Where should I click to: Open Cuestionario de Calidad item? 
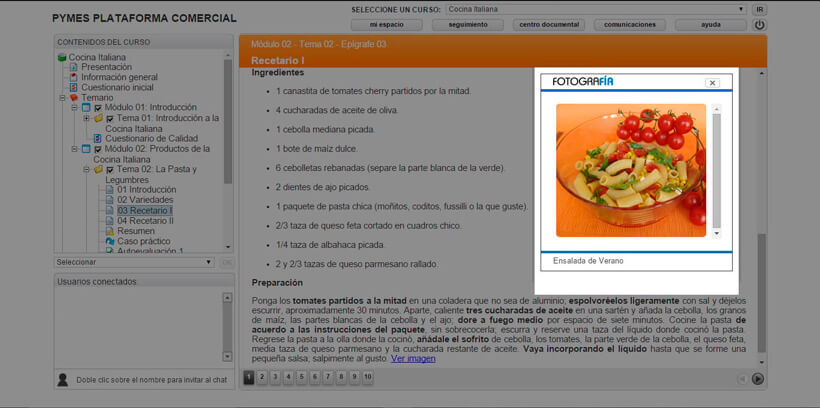(152, 139)
